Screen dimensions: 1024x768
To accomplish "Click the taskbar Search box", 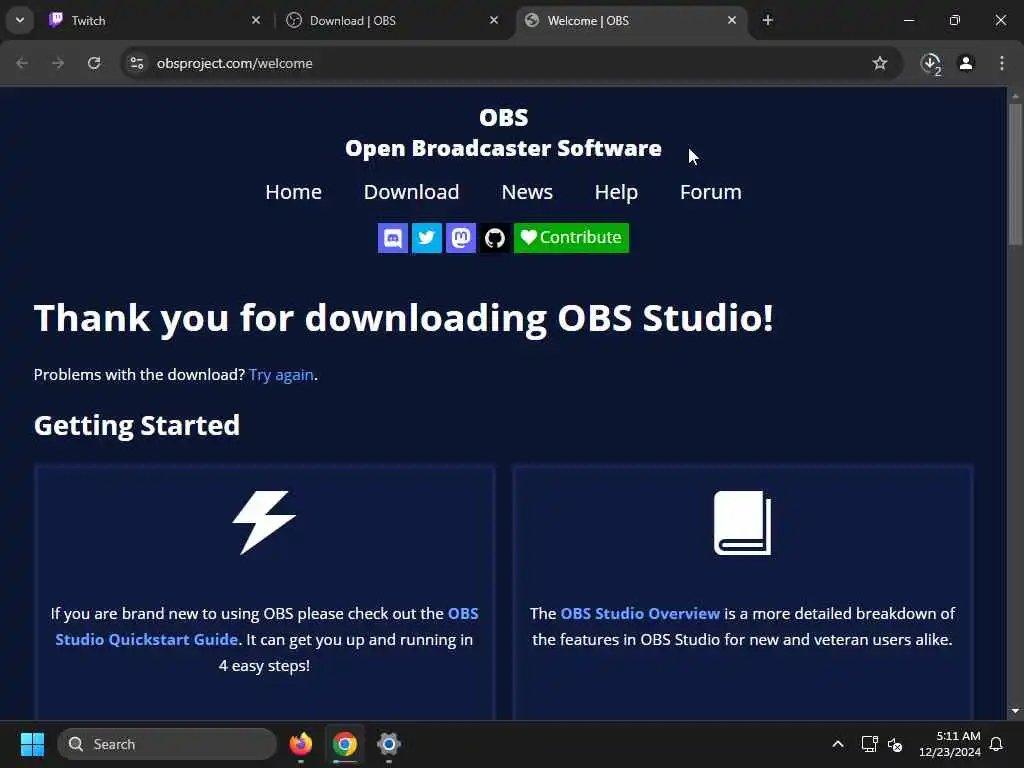I will [x=167, y=744].
